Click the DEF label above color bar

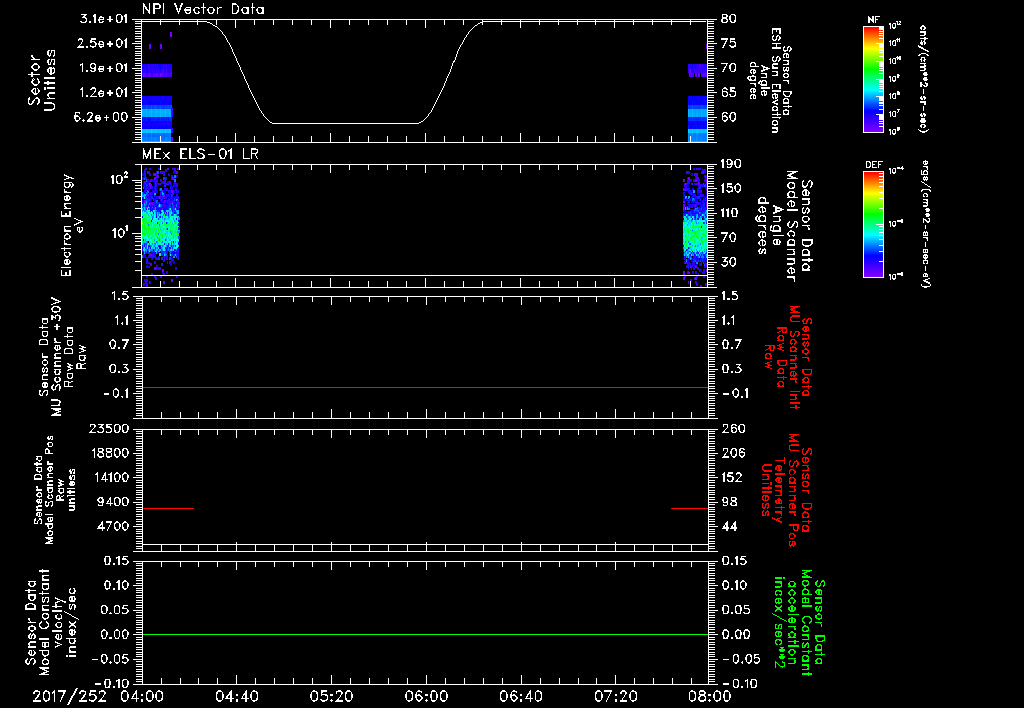coord(874,165)
